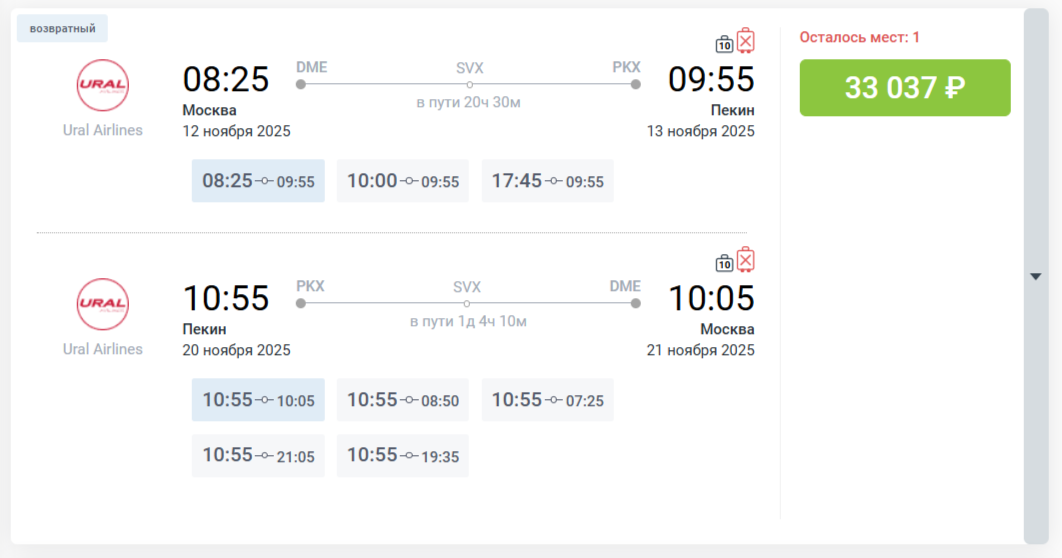Expand flight details with the right-side arrow

[1036, 277]
